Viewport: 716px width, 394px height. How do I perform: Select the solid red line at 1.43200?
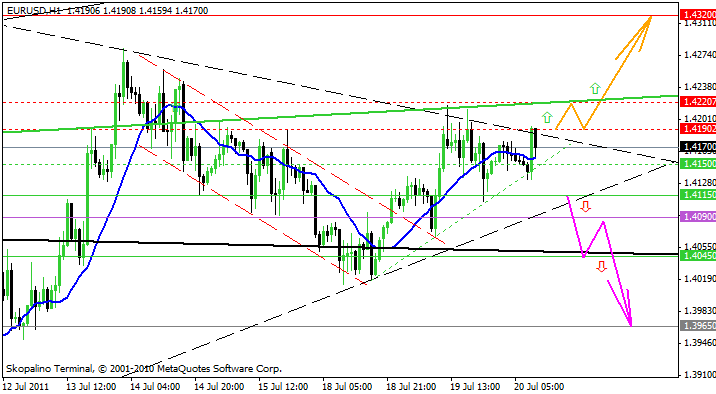340,16
